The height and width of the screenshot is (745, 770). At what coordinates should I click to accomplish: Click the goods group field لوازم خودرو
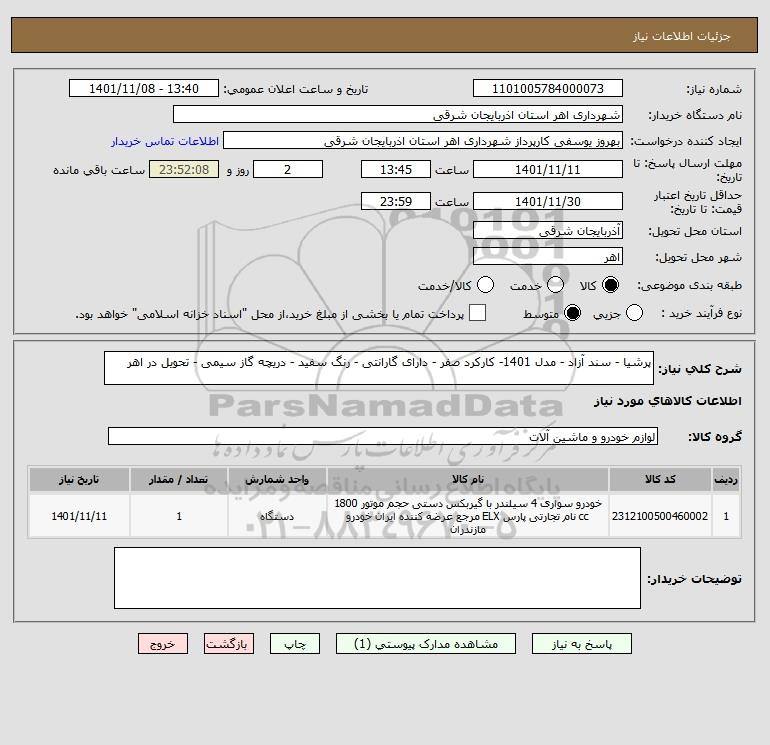coord(383,436)
